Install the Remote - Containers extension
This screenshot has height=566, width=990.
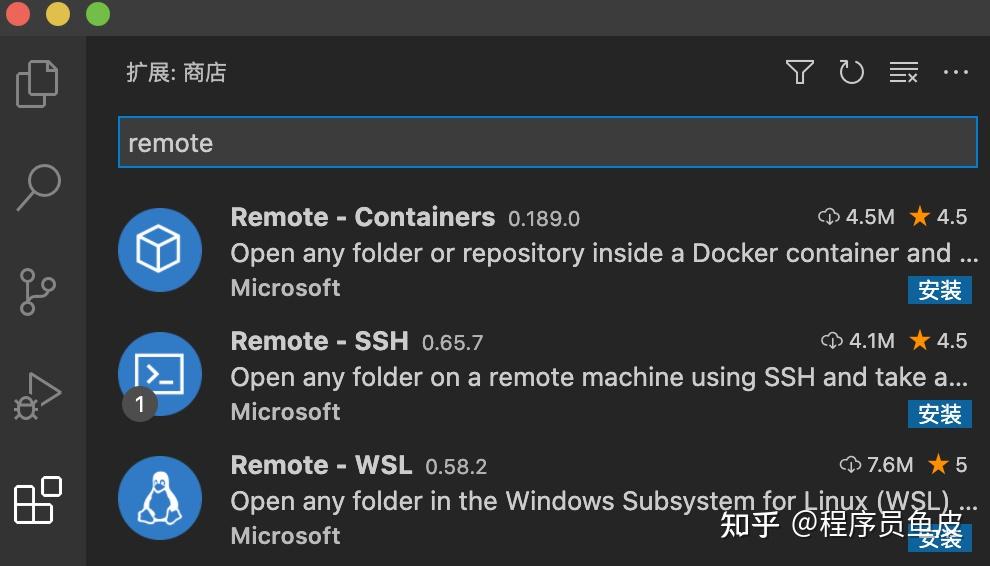(939, 290)
